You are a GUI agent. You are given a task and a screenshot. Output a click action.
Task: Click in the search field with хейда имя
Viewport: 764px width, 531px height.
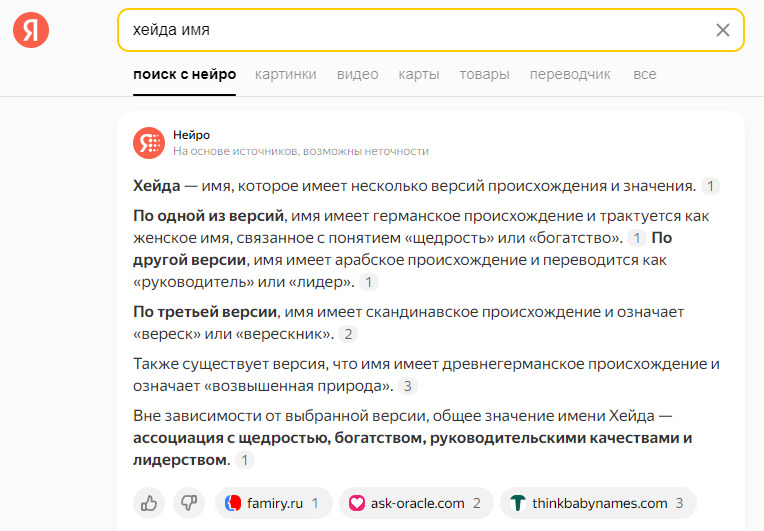(400, 30)
